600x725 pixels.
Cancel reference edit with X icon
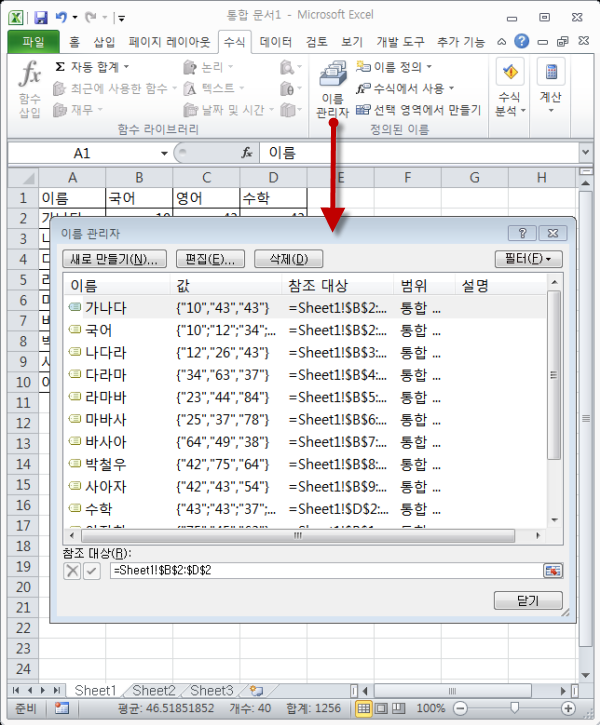pos(72,571)
